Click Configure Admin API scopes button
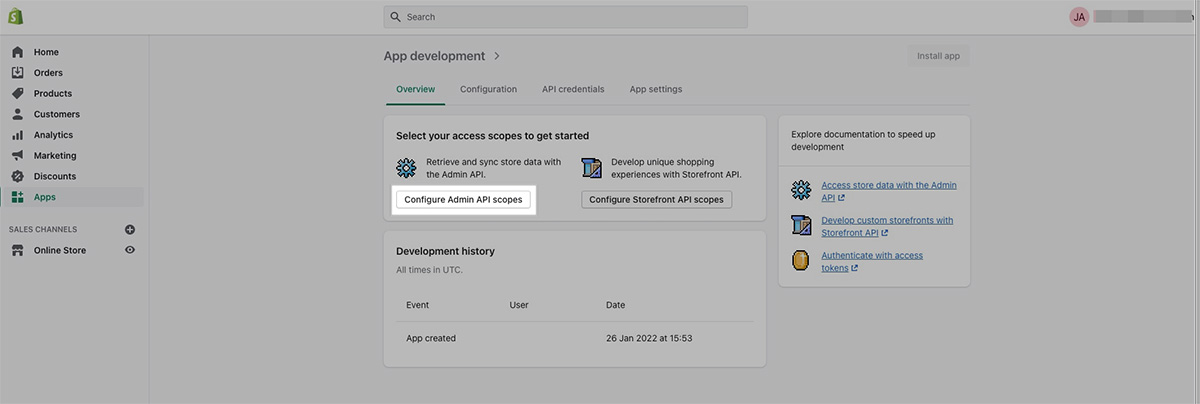 tap(463, 200)
